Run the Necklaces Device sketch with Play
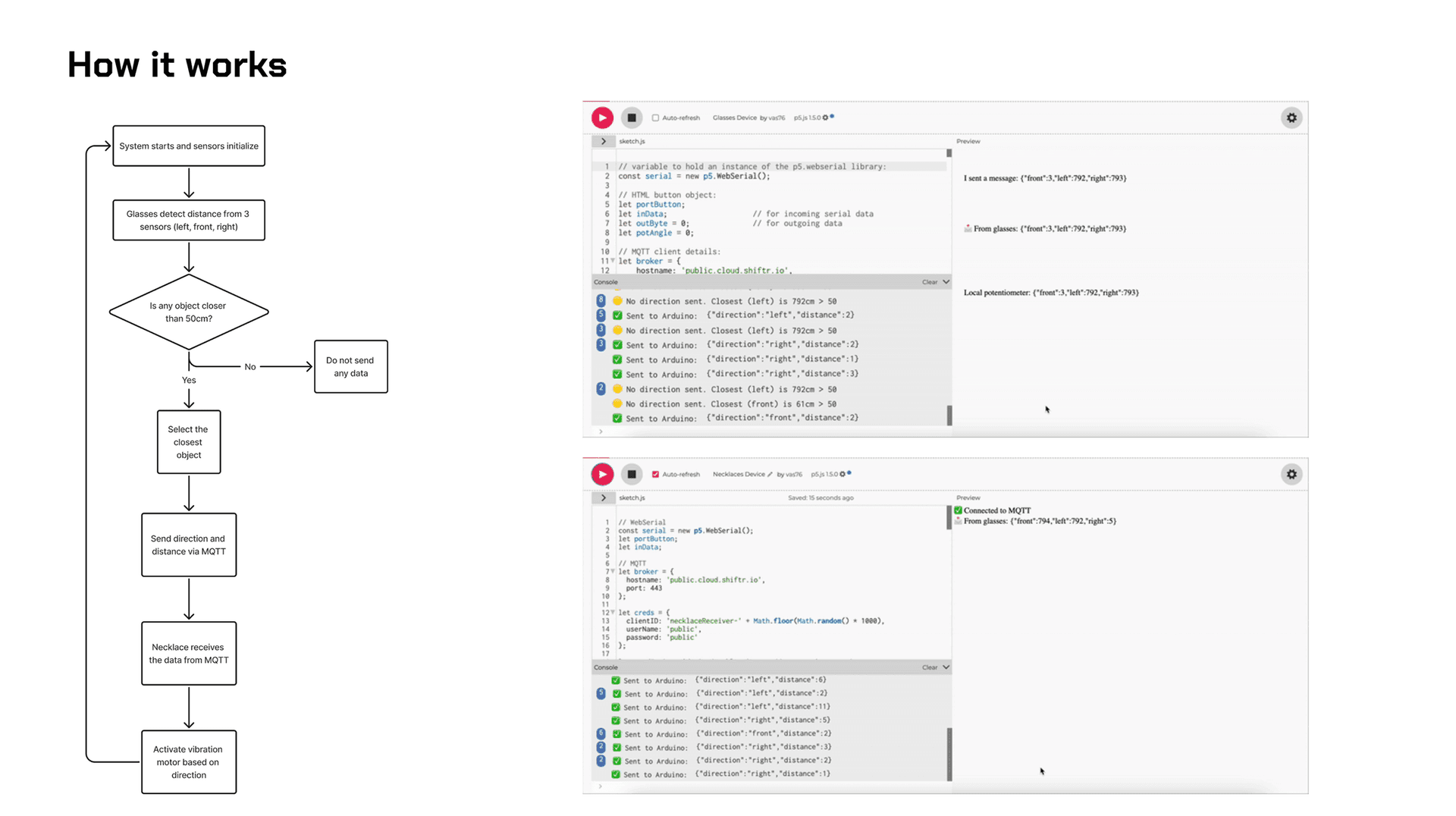1456x816 pixels. (x=602, y=474)
